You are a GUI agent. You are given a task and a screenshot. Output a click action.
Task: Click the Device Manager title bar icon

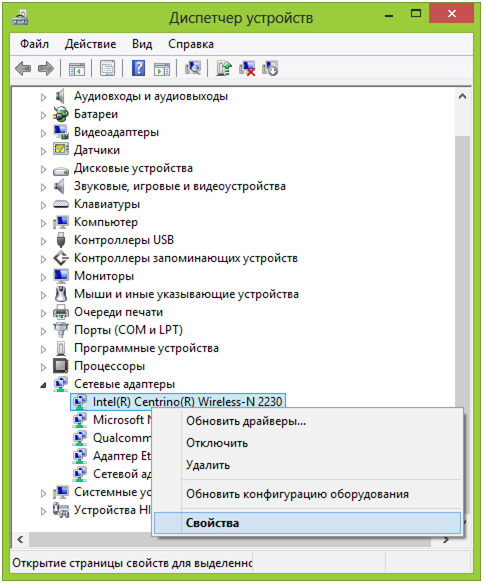tap(20, 17)
